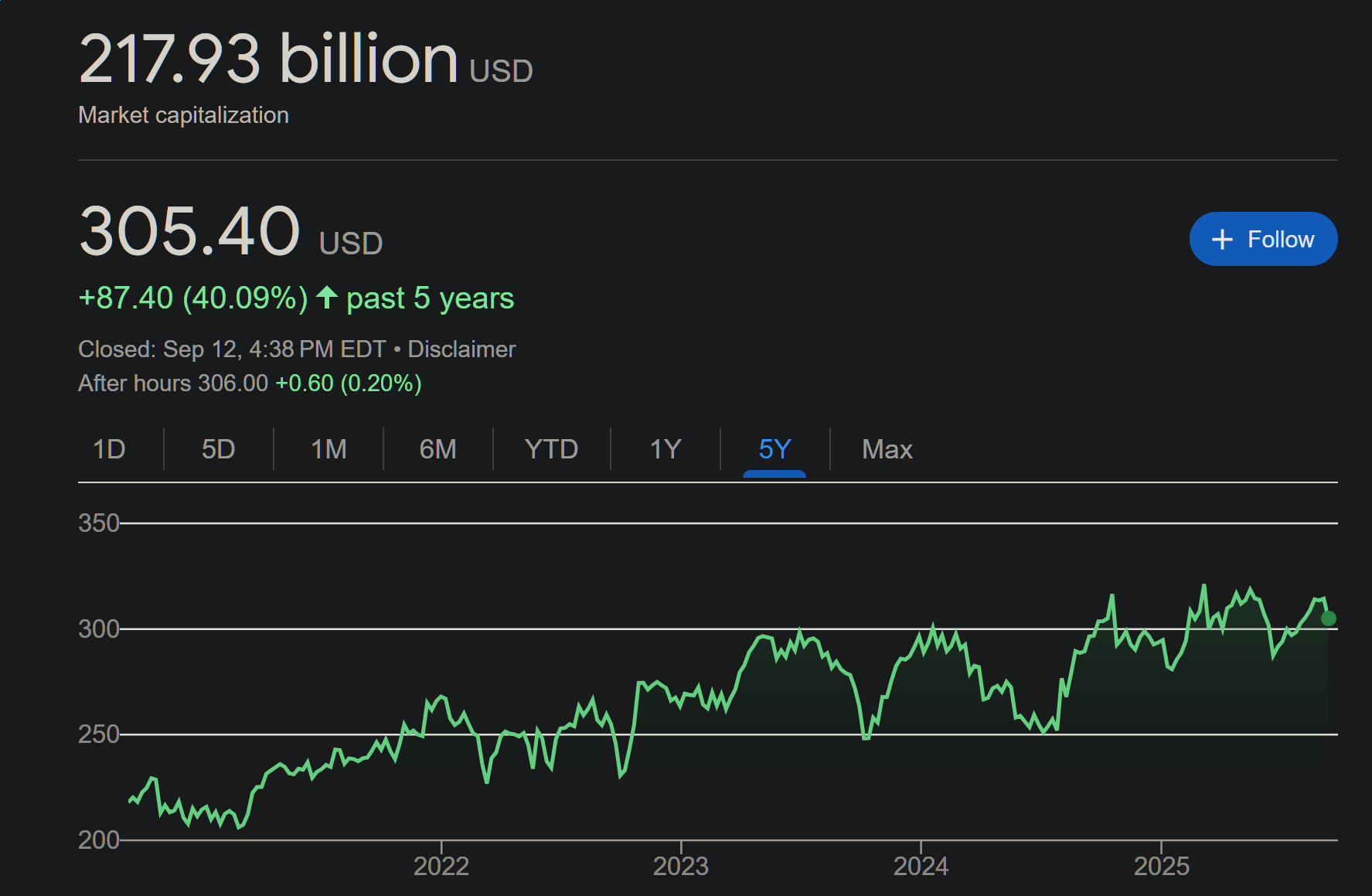This screenshot has height=896, width=1372.
Task: Click the "past 5 years" text
Action: (x=431, y=298)
